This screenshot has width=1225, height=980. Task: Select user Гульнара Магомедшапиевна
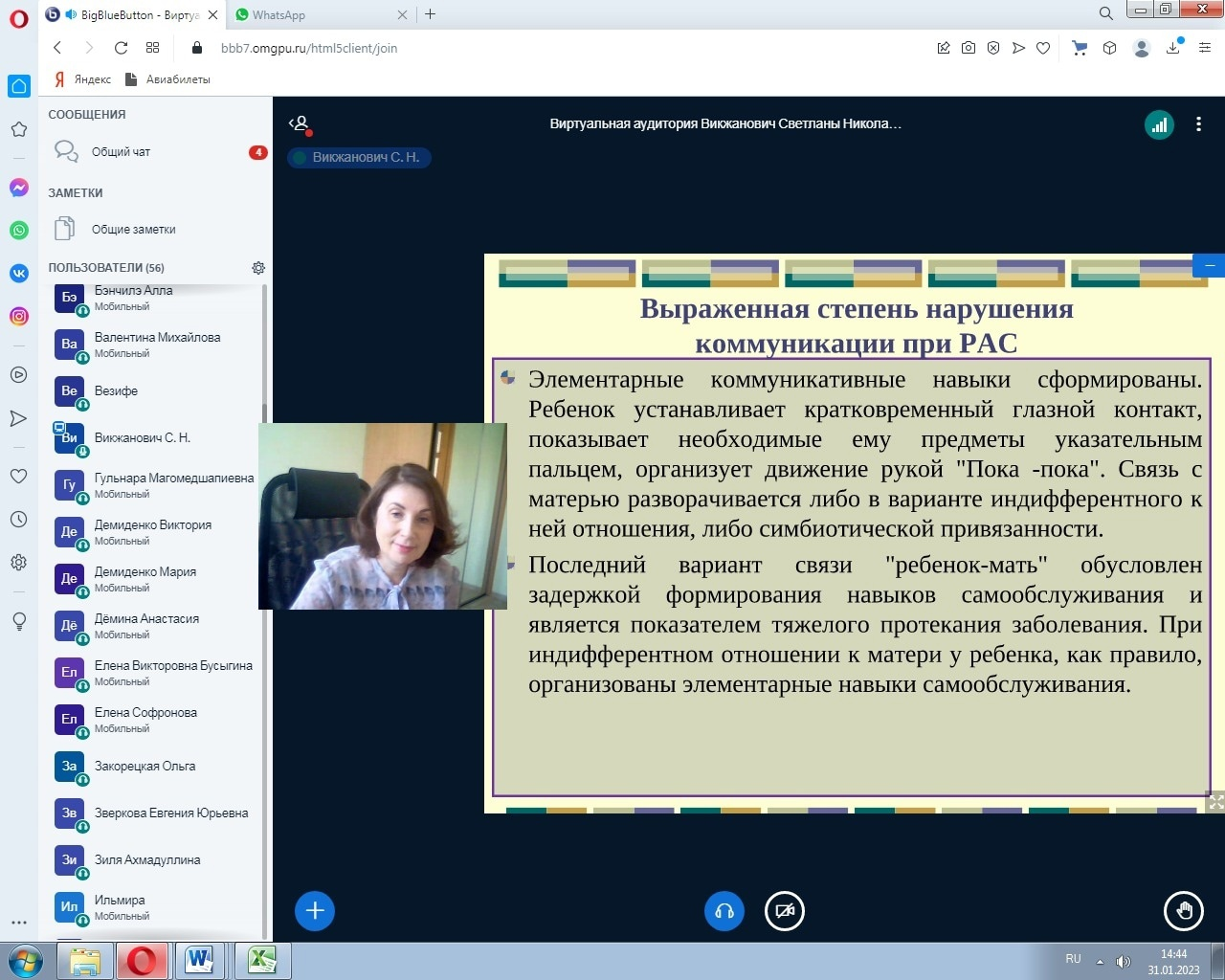coord(156,484)
